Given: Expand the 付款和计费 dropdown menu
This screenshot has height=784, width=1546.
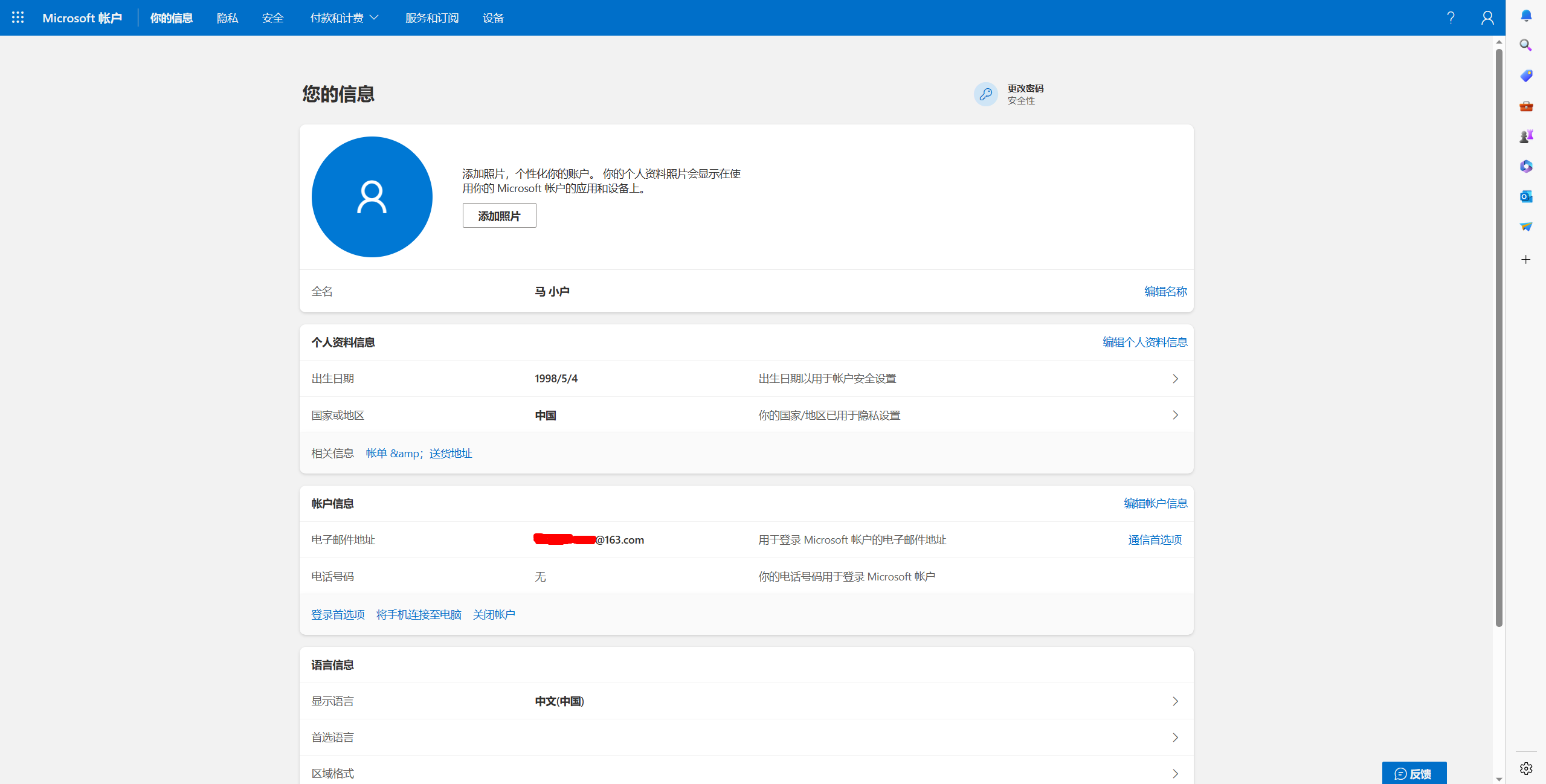Looking at the screenshot, I should pos(344,18).
